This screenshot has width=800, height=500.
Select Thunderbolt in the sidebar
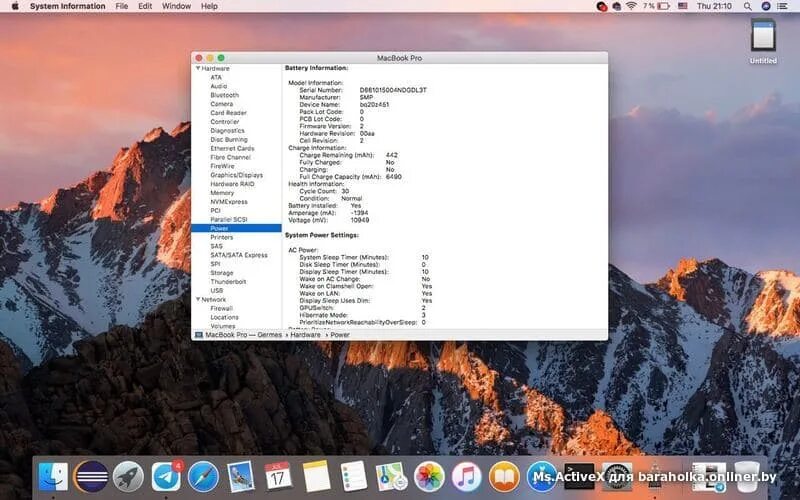click(x=228, y=282)
